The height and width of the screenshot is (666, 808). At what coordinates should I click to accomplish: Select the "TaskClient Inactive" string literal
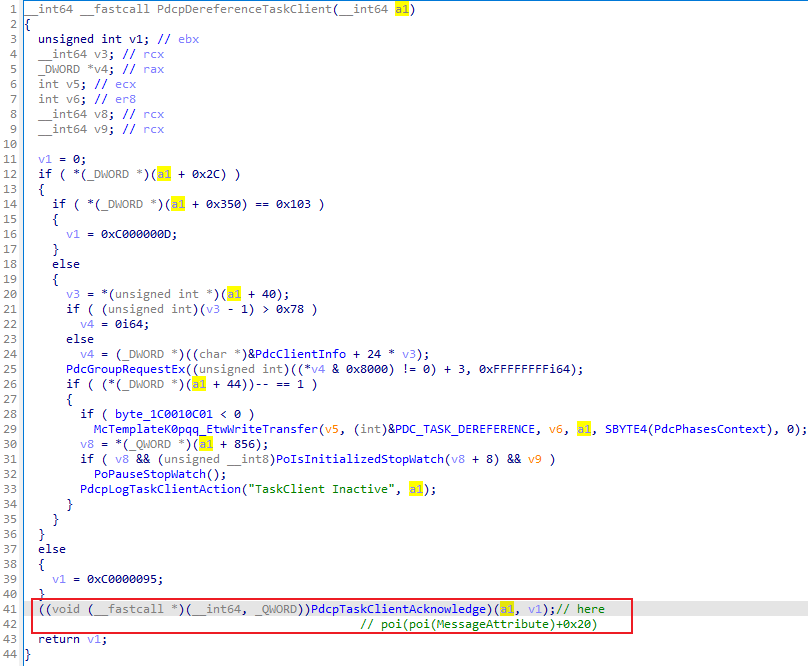pos(322,489)
